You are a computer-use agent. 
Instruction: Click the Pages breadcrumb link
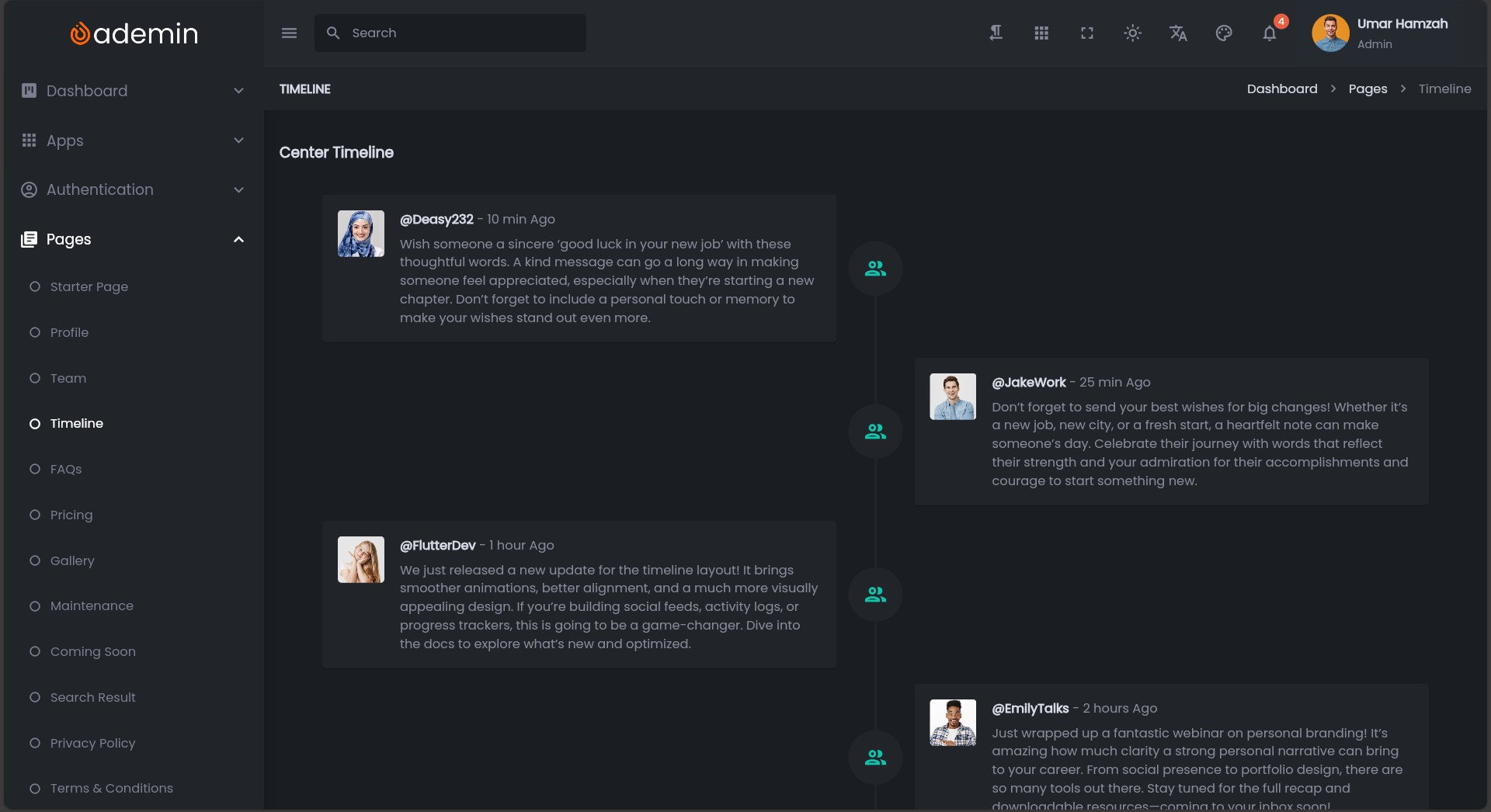click(x=1368, y=89)
